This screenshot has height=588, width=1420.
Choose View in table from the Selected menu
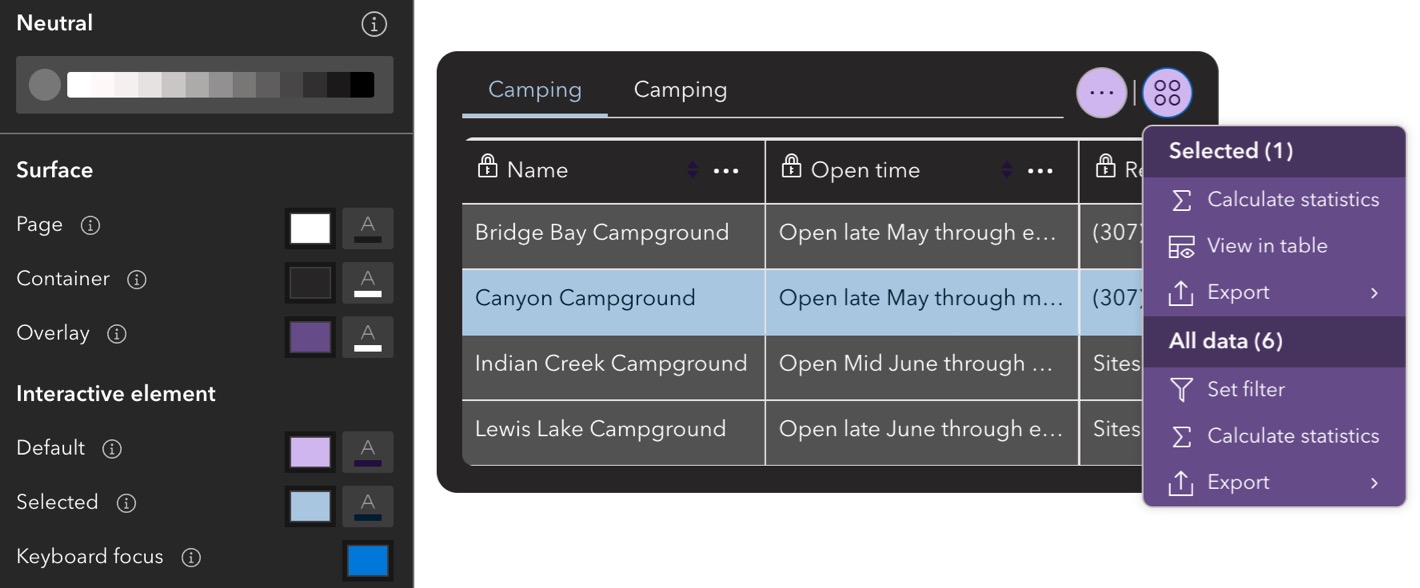coord(1267,245)
